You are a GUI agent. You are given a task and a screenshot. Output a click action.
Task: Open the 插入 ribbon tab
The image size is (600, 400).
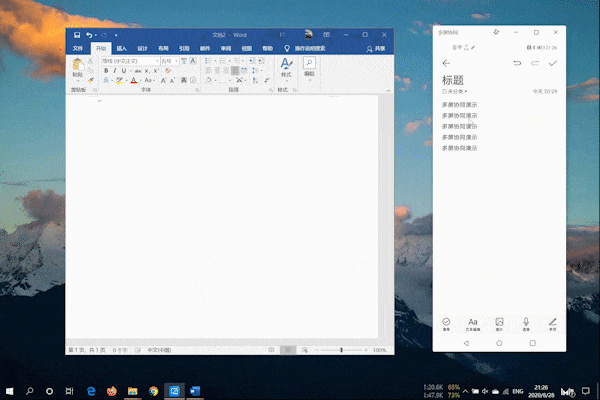(x=121, y=48)
